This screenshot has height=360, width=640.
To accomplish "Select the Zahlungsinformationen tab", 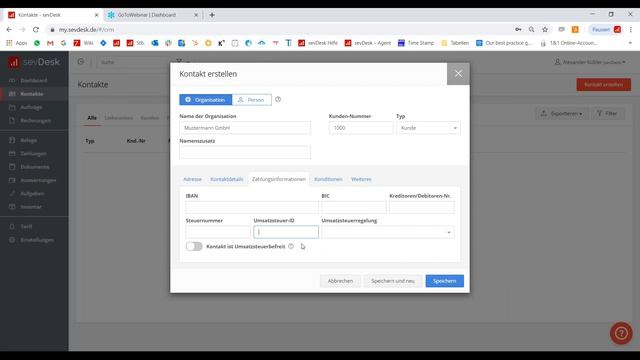I will 279,179.
